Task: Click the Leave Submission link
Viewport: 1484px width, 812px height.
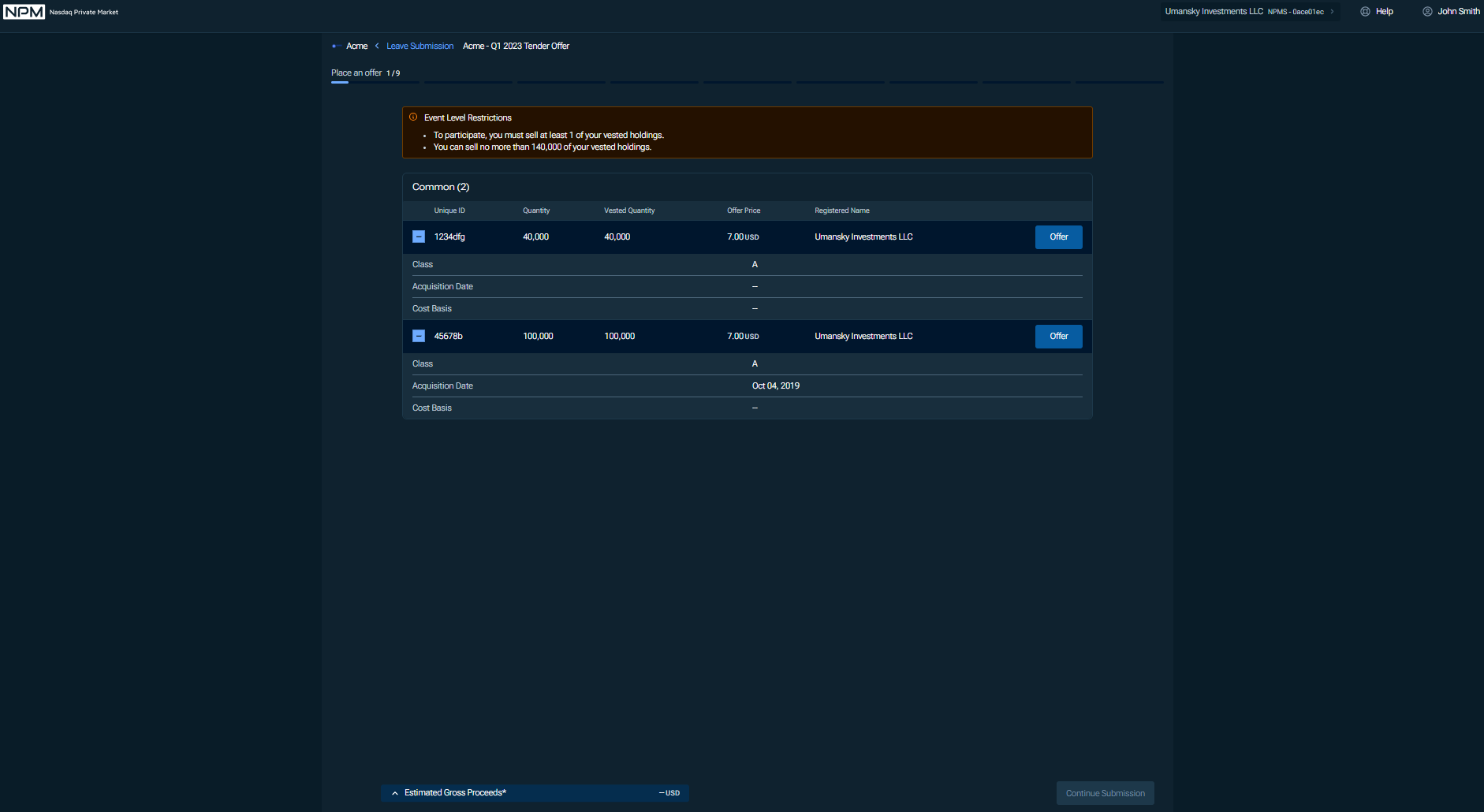Action: [x=419, y=47]
